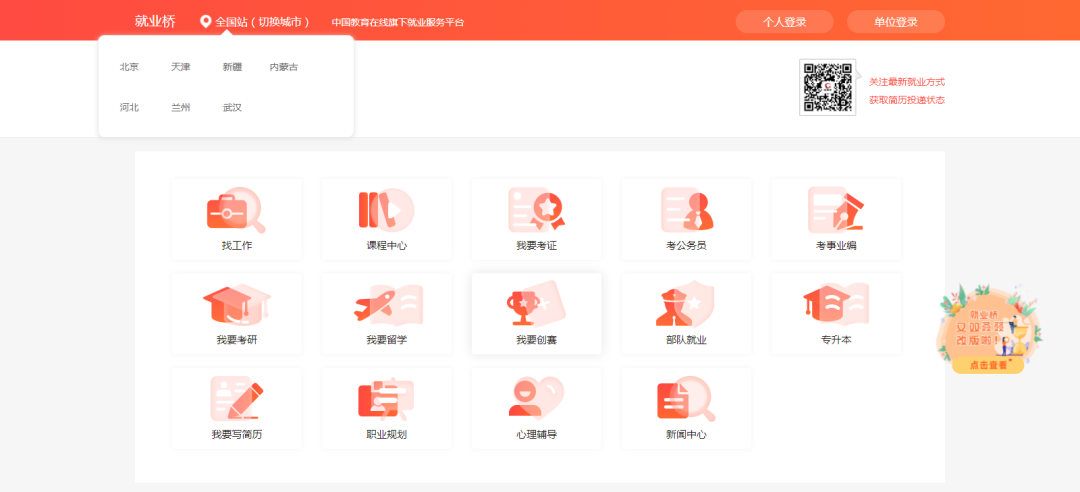Image resolution: width=1080 pixels, height=492 pixels.
Task: Open the 职业规划 planning board icon
Action: click(x=386, y=398)
